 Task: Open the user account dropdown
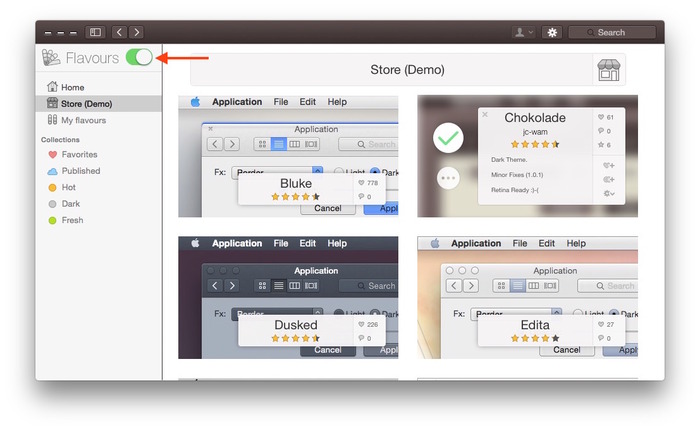pyautogui.click(x=523, y=32)
